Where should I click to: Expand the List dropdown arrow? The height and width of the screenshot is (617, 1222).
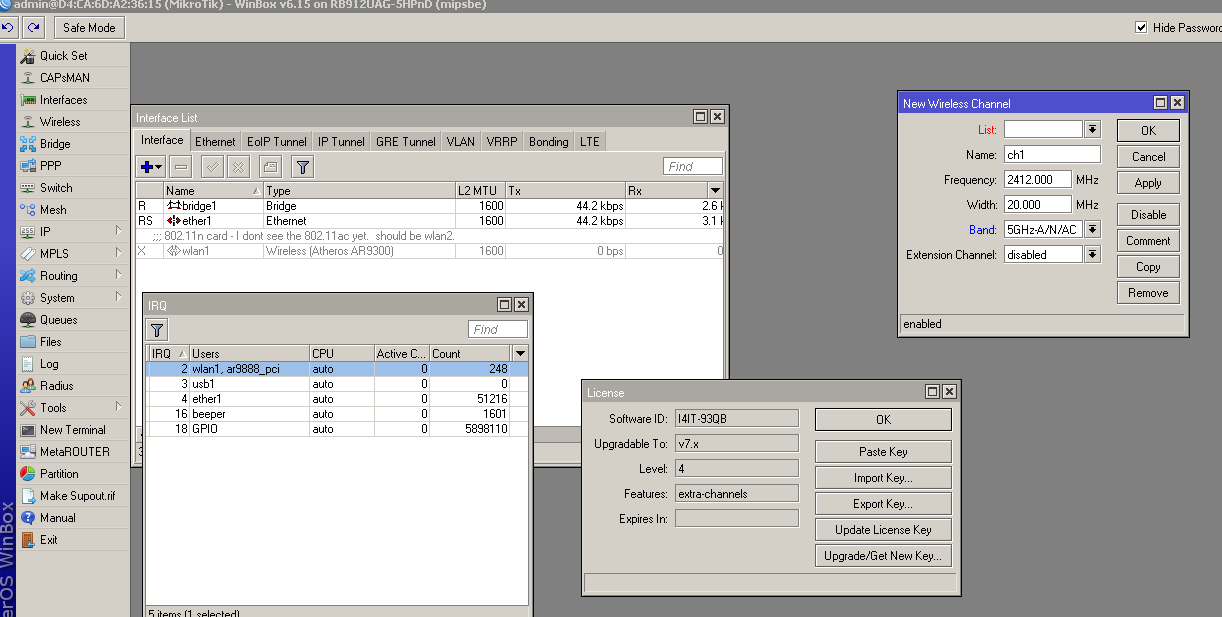[1093, 130]
